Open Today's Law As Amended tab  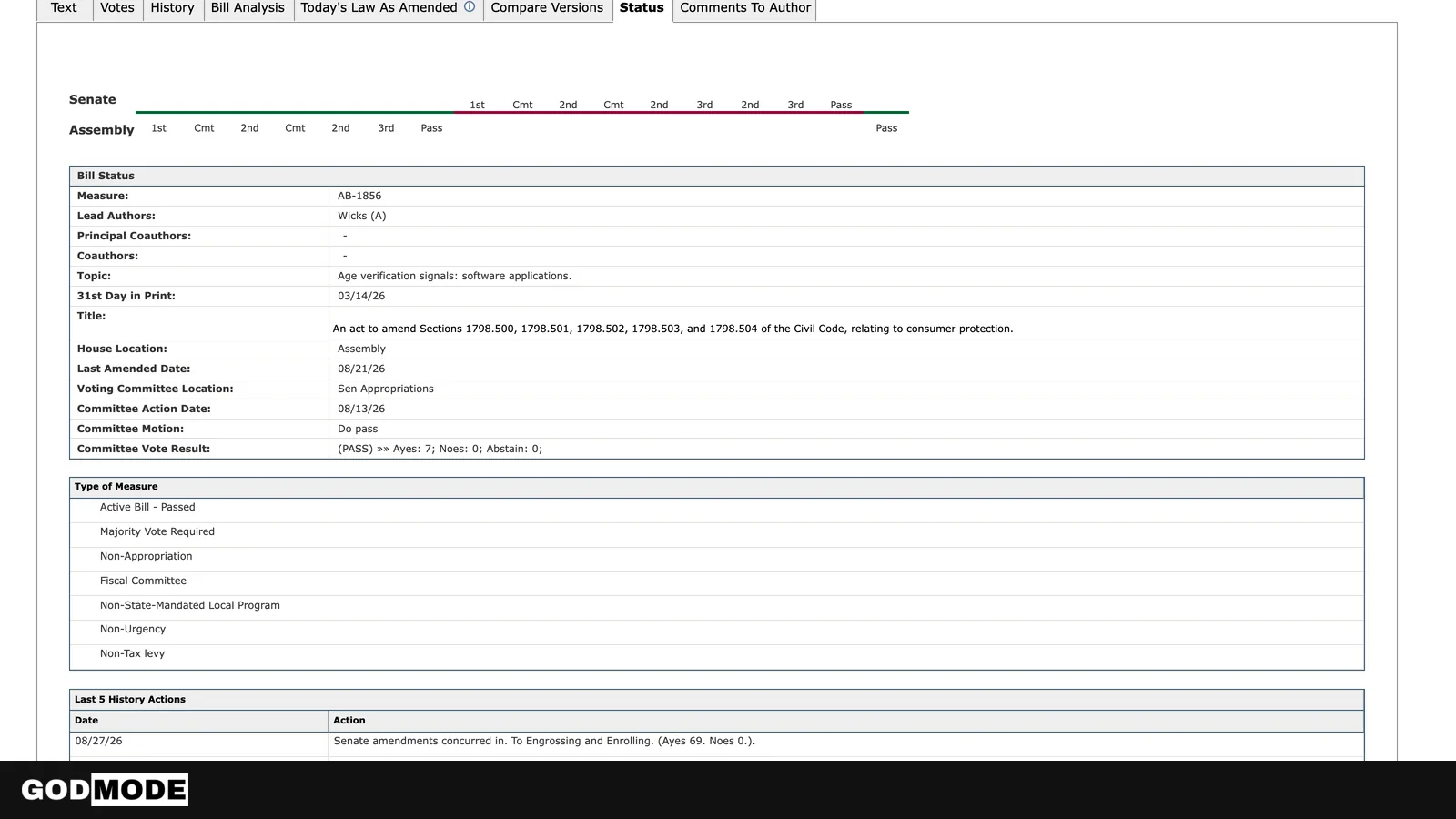[x=379, y=8]
